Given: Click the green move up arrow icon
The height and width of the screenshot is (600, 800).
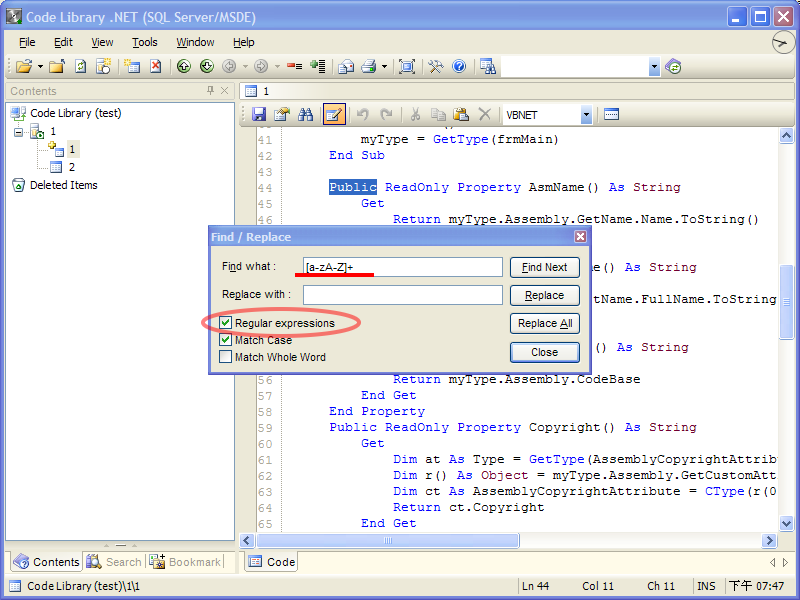Looking at the screenshot, I should [184, 66].
